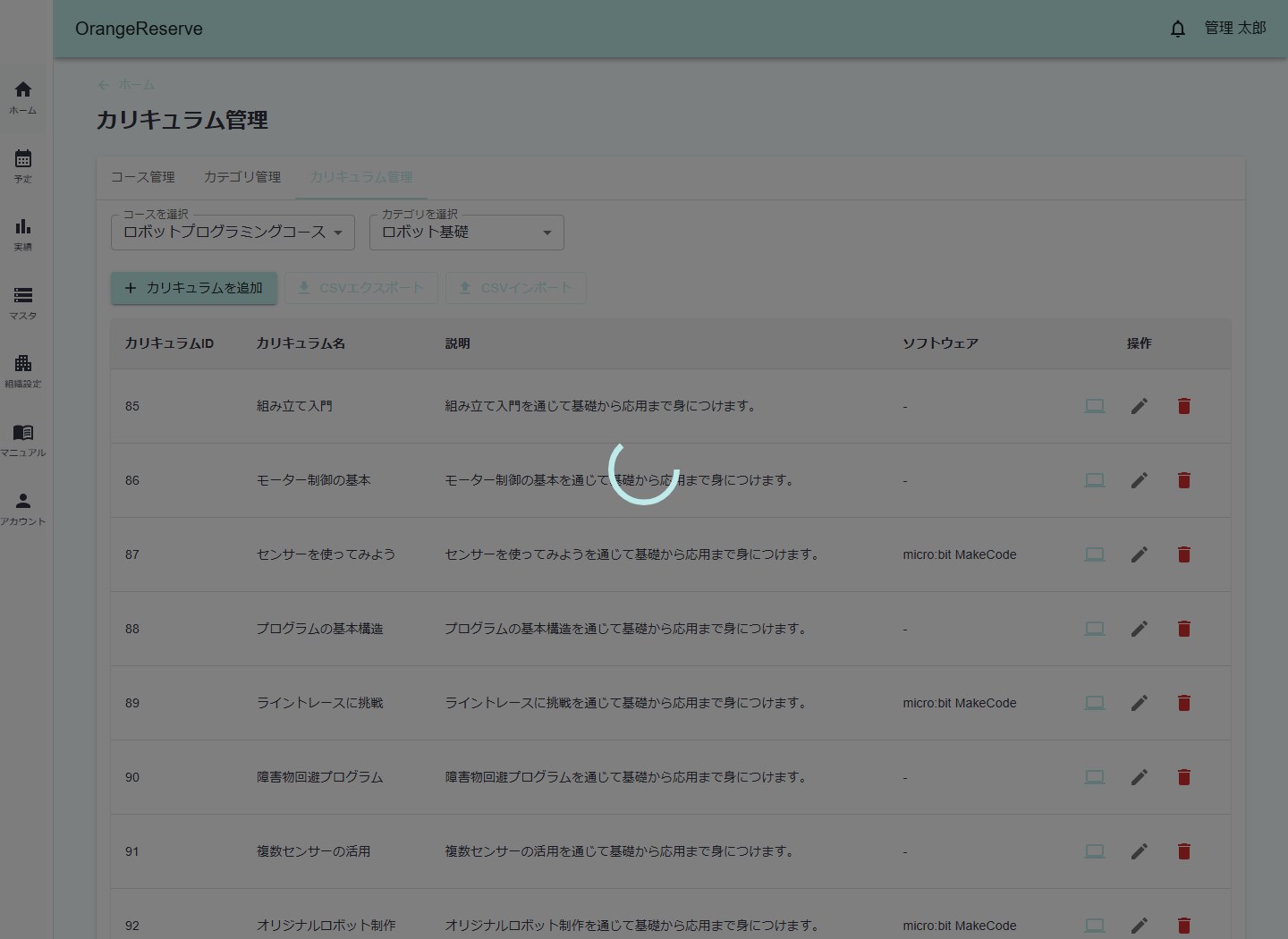Screen dimensions: 1288x939
Task: Edit 障害物回避プログラム row
Action: coord(1139,777)
